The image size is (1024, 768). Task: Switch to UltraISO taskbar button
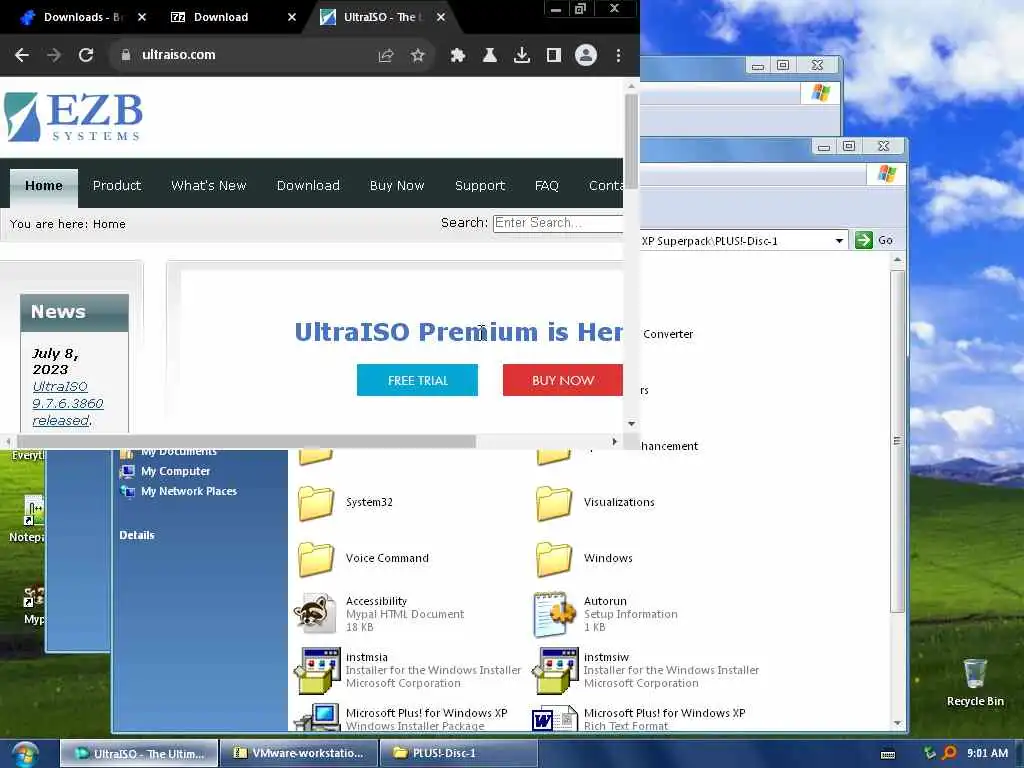click(139, 754)
